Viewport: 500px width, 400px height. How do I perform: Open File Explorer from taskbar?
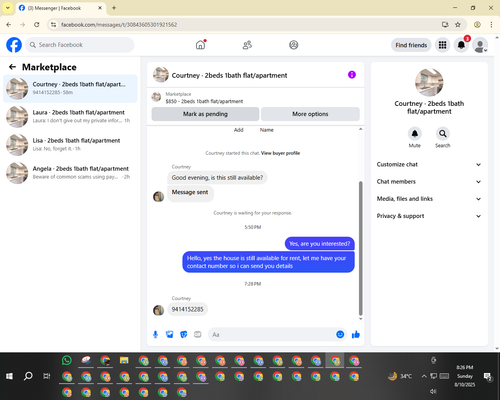[124, 360]
